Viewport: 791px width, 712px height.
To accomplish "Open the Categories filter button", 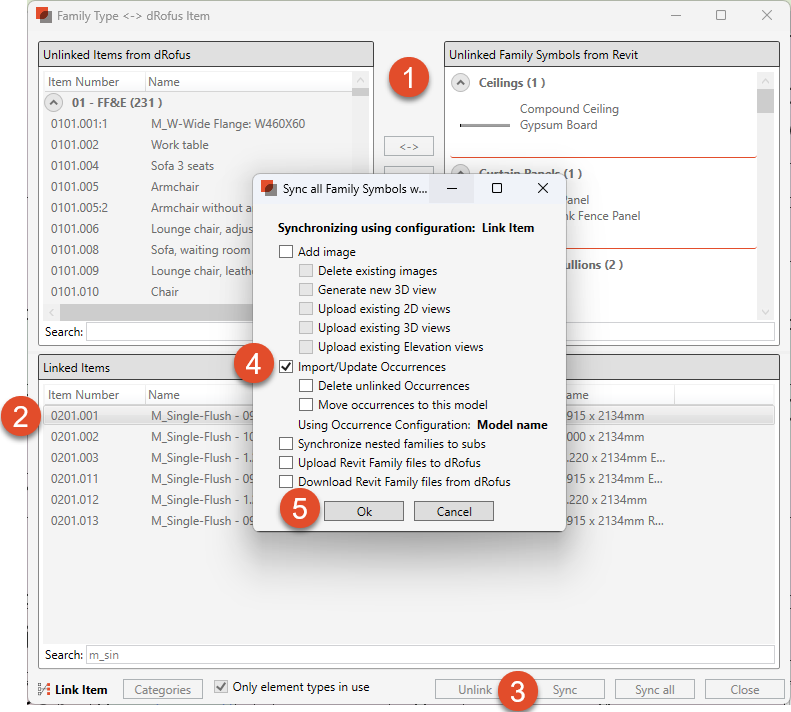I will 162,690.
